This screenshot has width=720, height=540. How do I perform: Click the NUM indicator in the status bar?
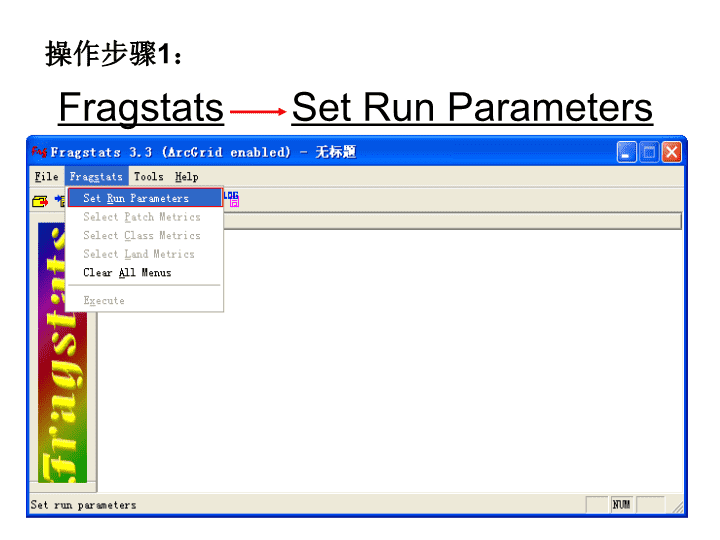click(621, 505)
